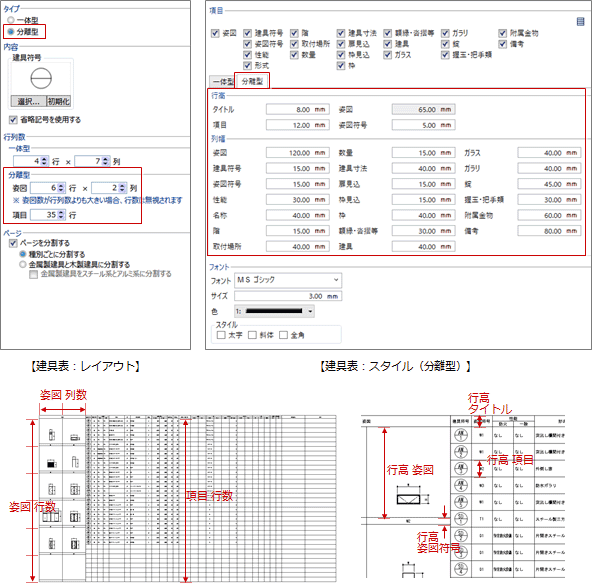Uncheck ページを分割する checkbox
The image size is (592, 588).
point(13,243)
